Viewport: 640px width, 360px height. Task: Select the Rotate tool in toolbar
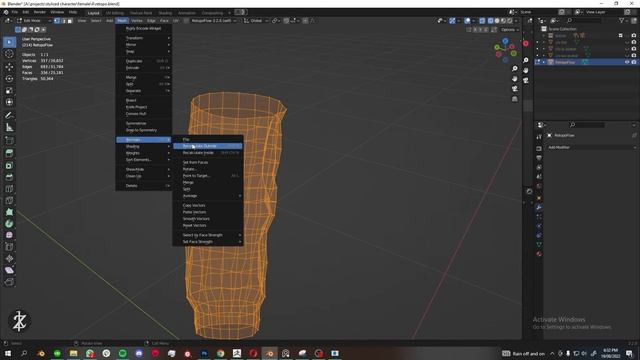9,78
